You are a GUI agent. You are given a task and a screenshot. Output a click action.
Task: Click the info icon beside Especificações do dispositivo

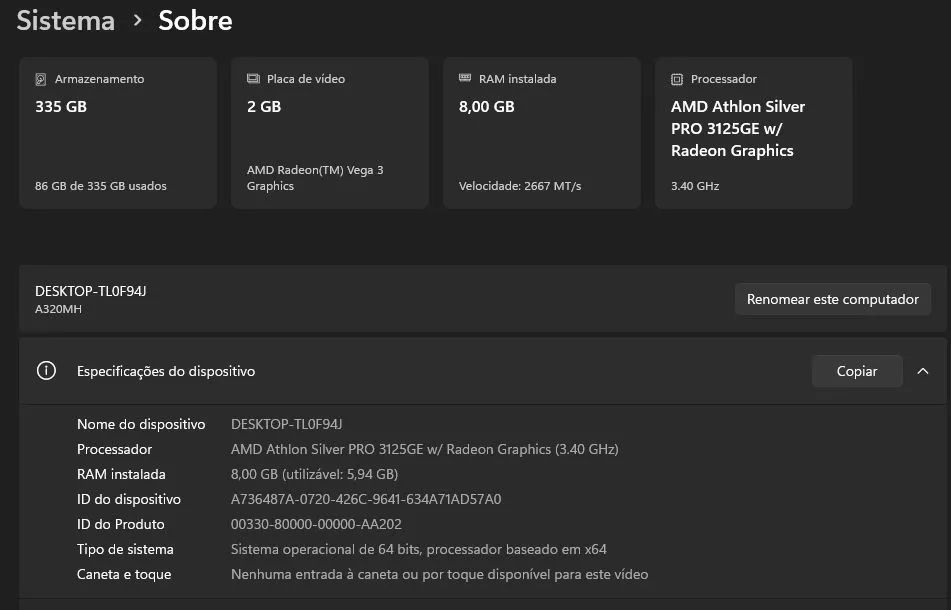coord(46,370)
